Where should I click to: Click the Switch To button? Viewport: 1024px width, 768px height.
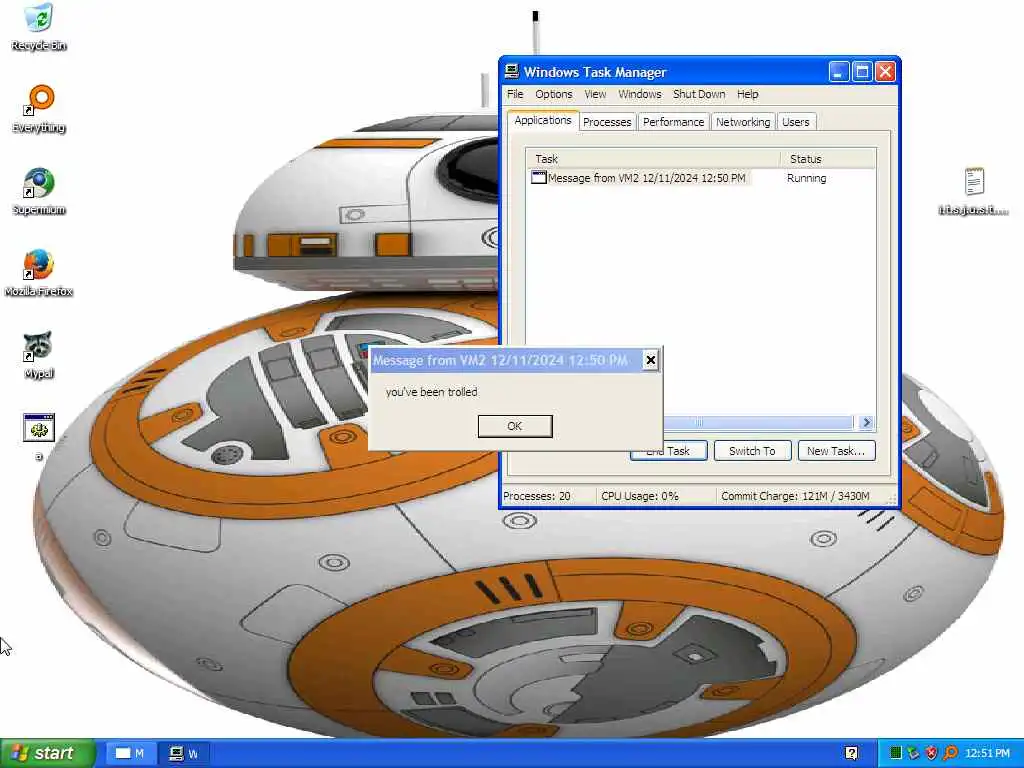click(752, 451)
